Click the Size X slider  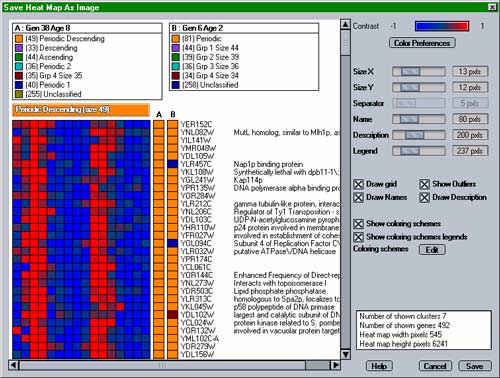pos(419,71)
